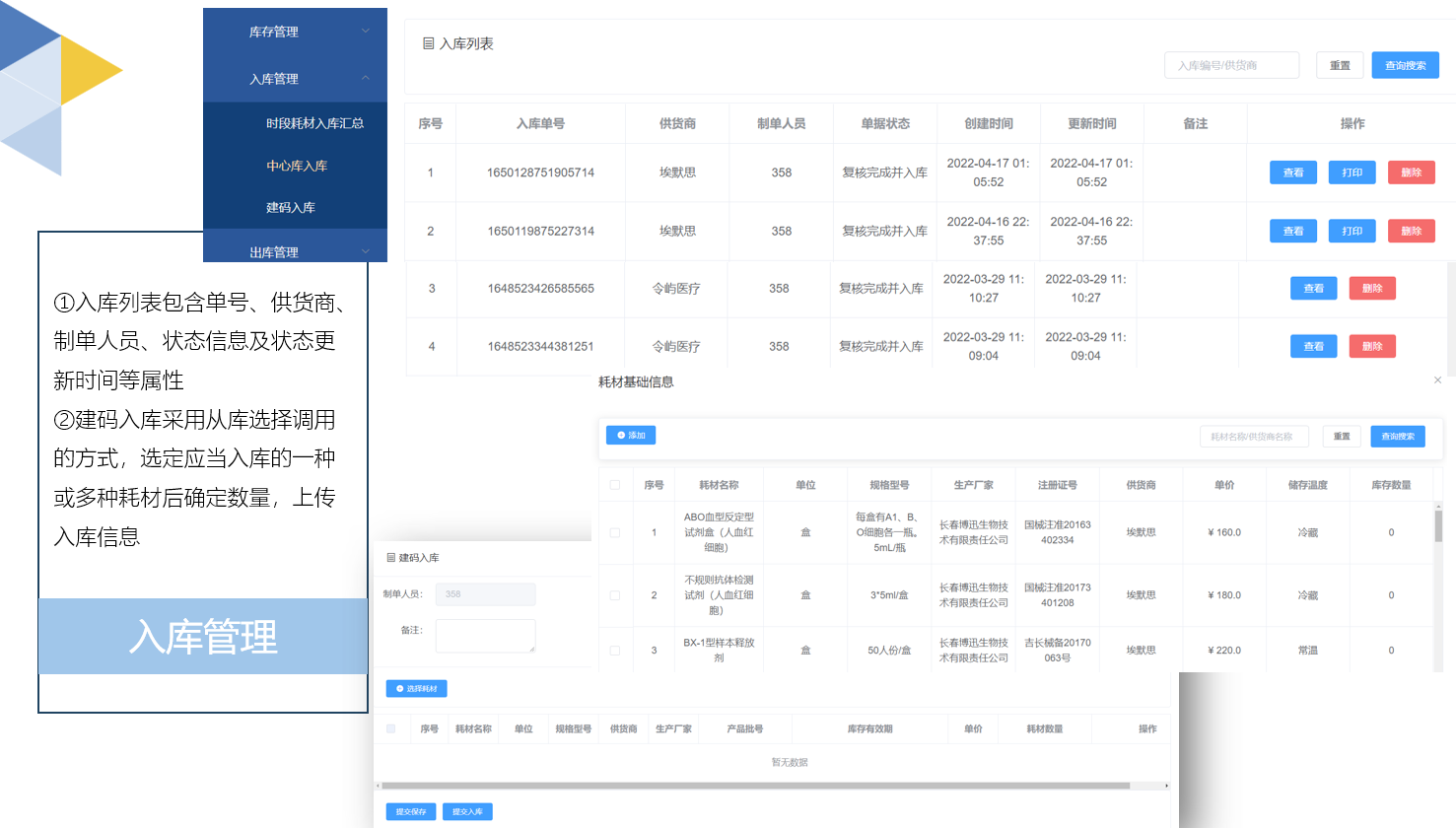Screen dimensions: 1456x828
Task: Tick the header checkbox in 建码入库 table
Action: tap(391, 729)
